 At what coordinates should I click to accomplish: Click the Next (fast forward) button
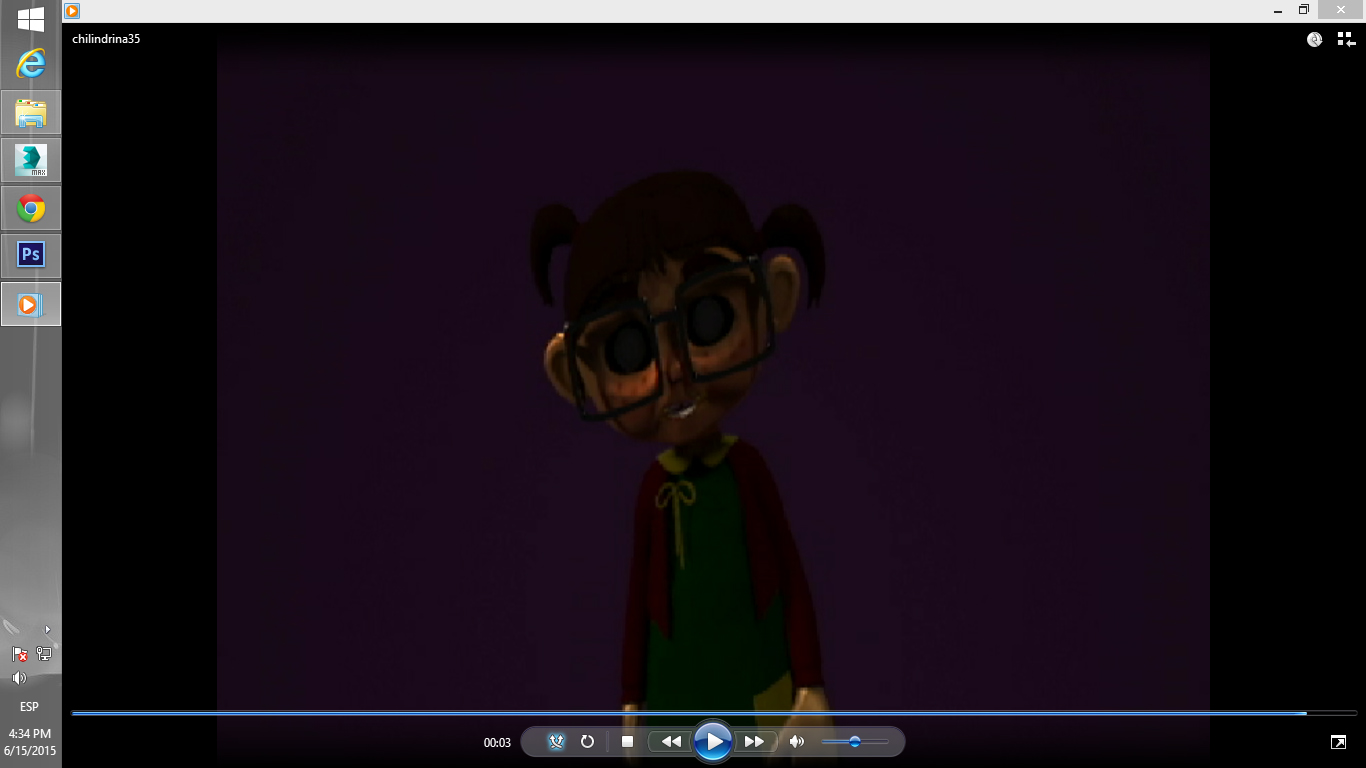(x=755, y=741)
